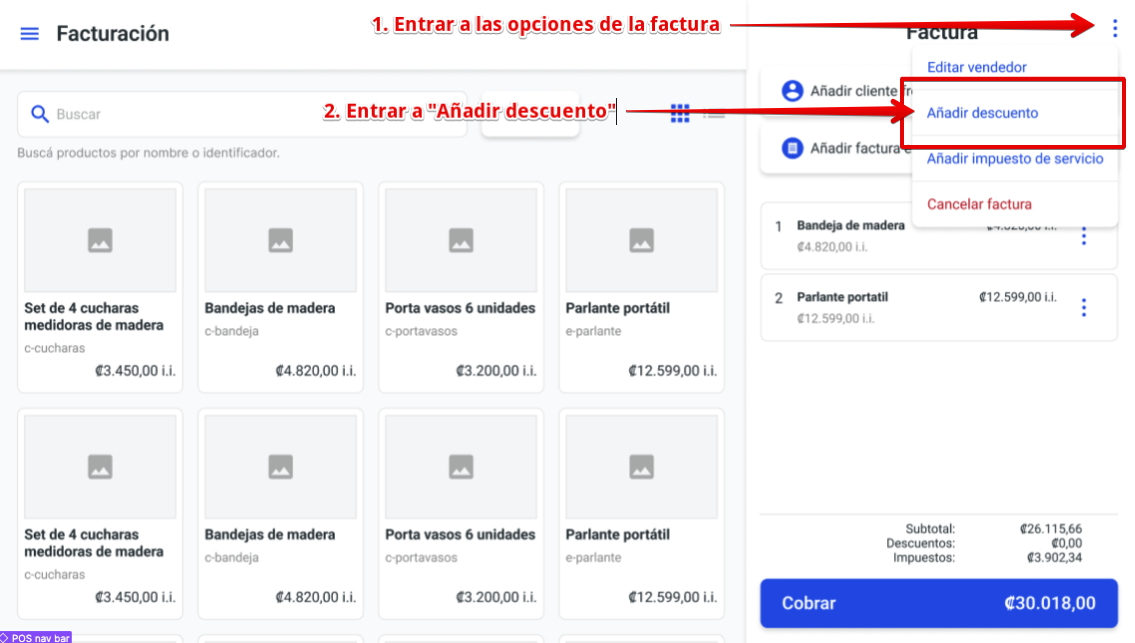This screenshot has height=643, width=1135.
Task: Switch to grid view of products
Action: 680,114
